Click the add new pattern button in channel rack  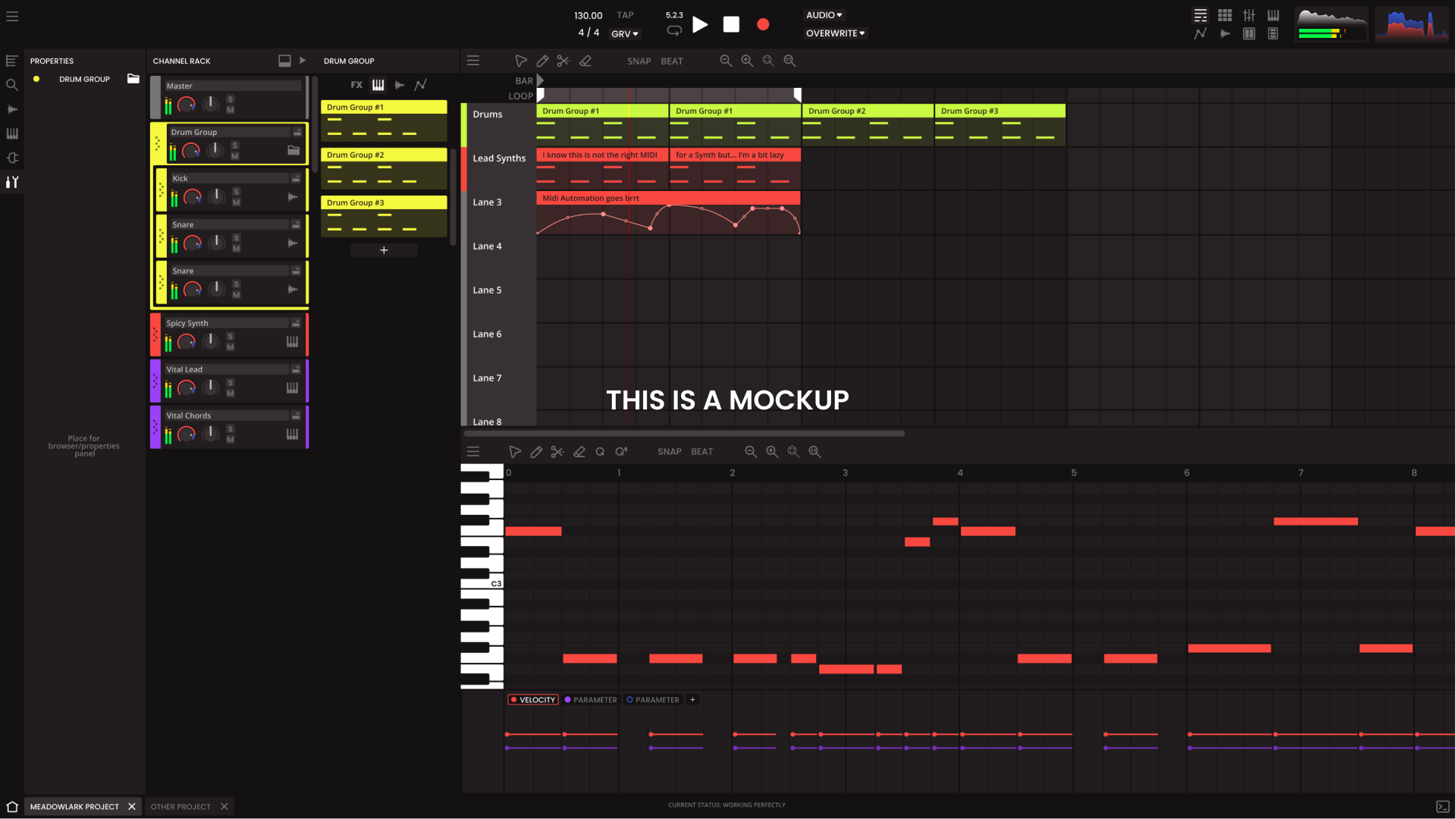(384, 250)
